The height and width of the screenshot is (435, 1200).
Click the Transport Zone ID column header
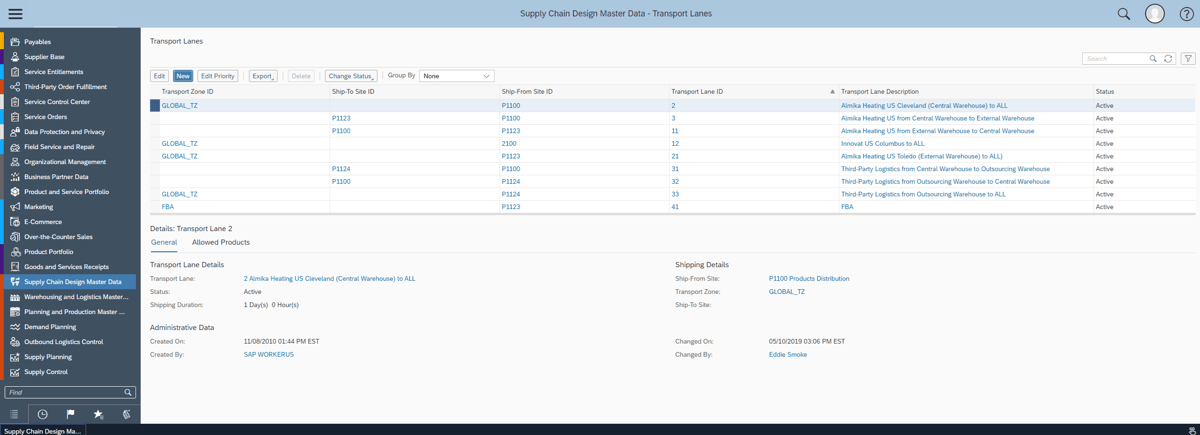pyautogui.click(x=188, y=92)
